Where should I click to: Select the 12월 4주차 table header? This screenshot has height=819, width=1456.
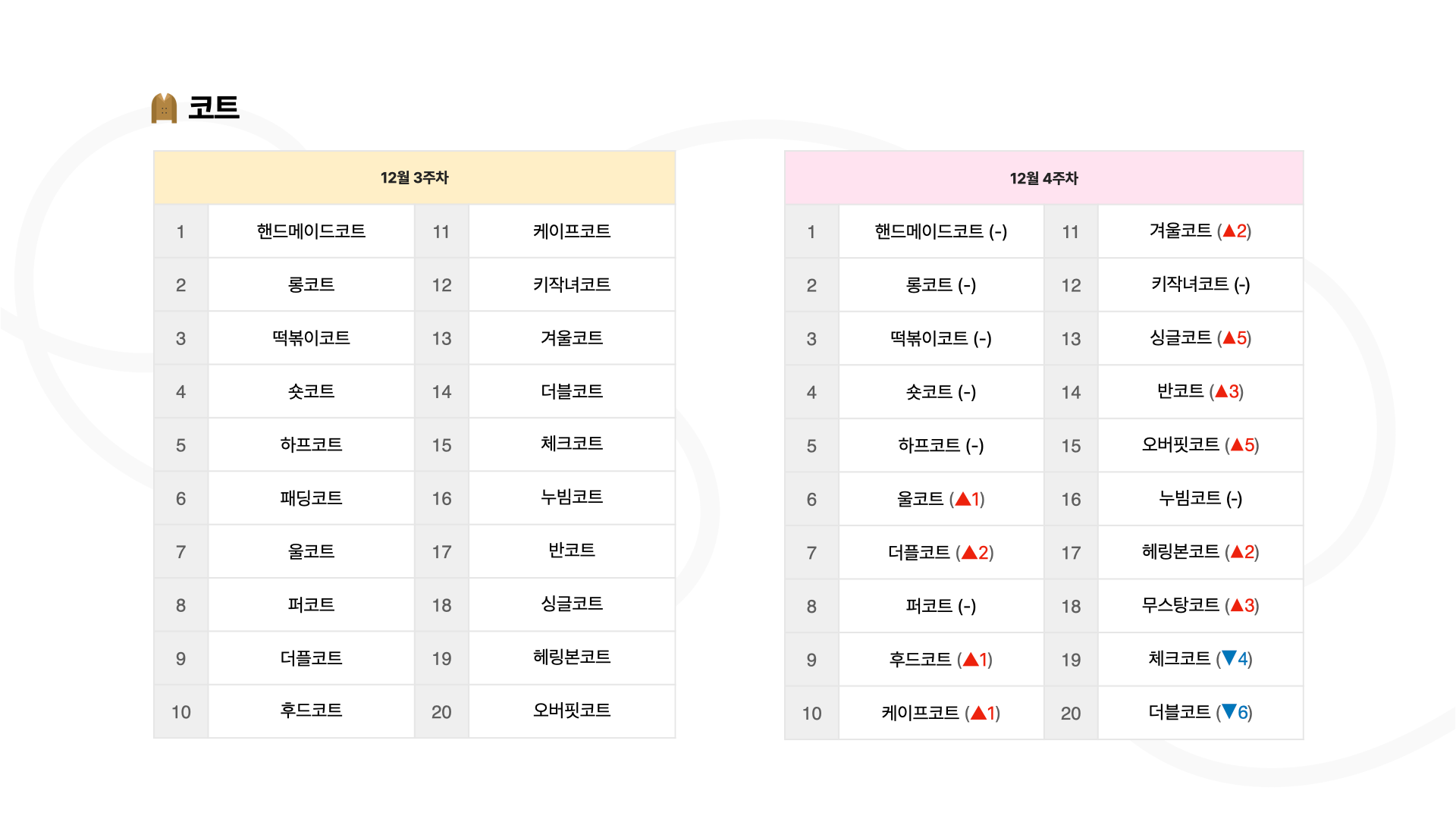coord(1043,178)
